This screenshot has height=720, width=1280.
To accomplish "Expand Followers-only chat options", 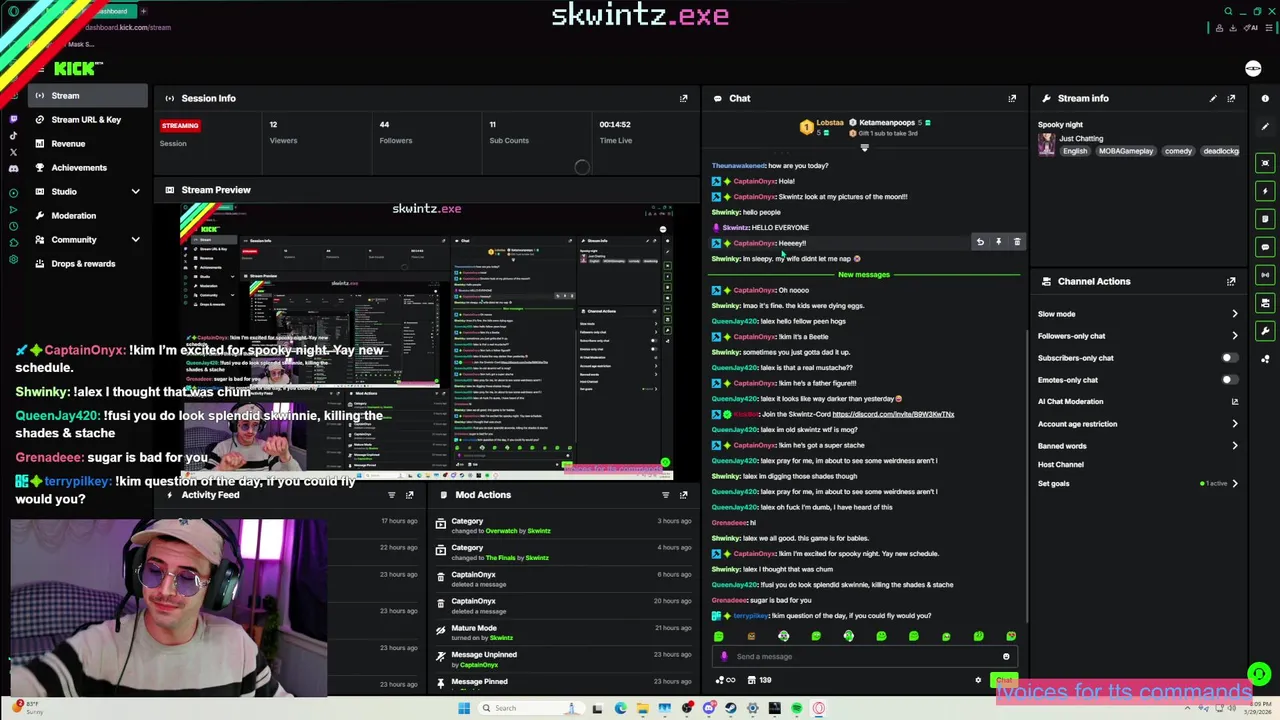I will (x=1235, y=336).
